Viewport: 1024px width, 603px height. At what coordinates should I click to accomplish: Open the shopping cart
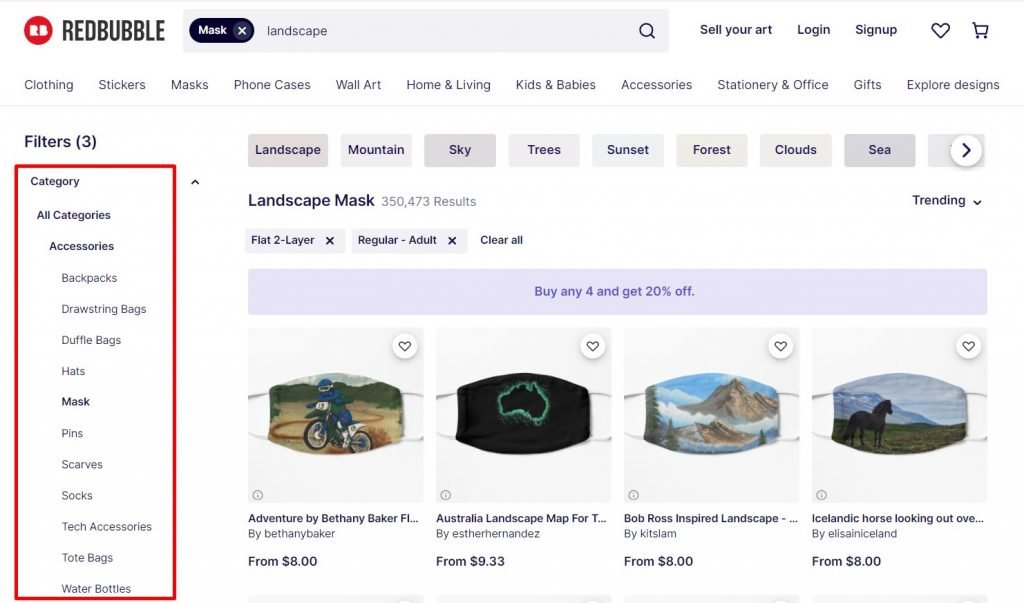(980, 31)
